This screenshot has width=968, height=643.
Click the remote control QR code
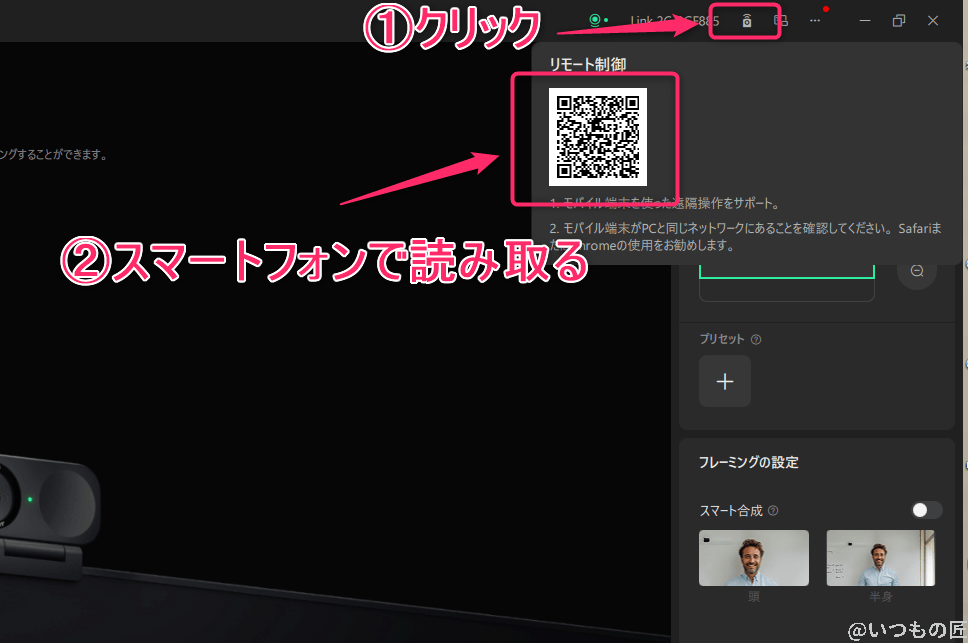(x=598, y=136)
